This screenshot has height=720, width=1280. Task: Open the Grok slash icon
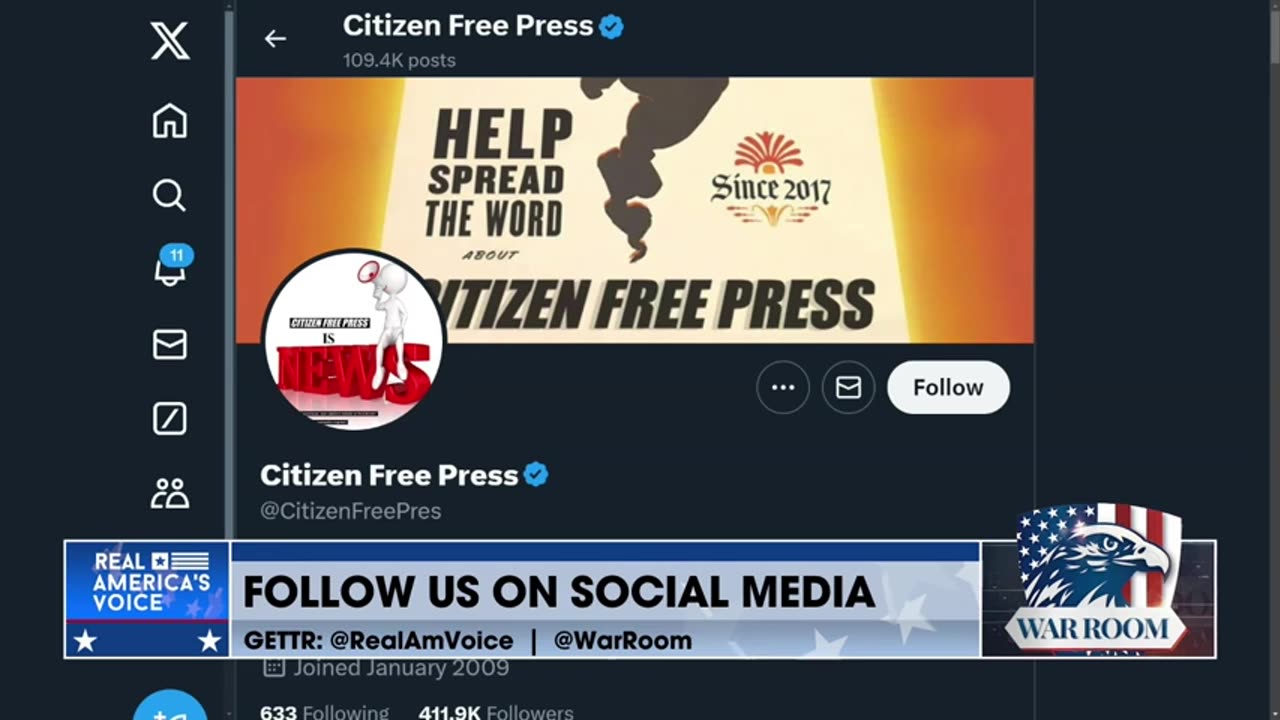(169, 418)
